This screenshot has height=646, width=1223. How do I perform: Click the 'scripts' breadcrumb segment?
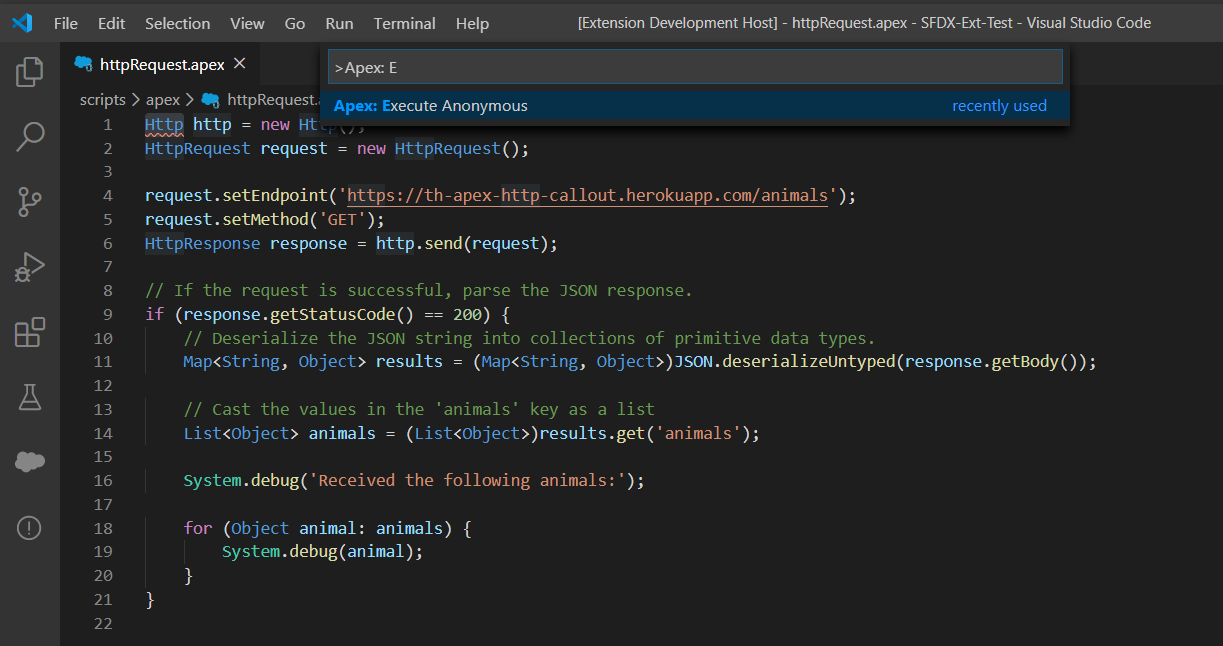pos(103,100)
